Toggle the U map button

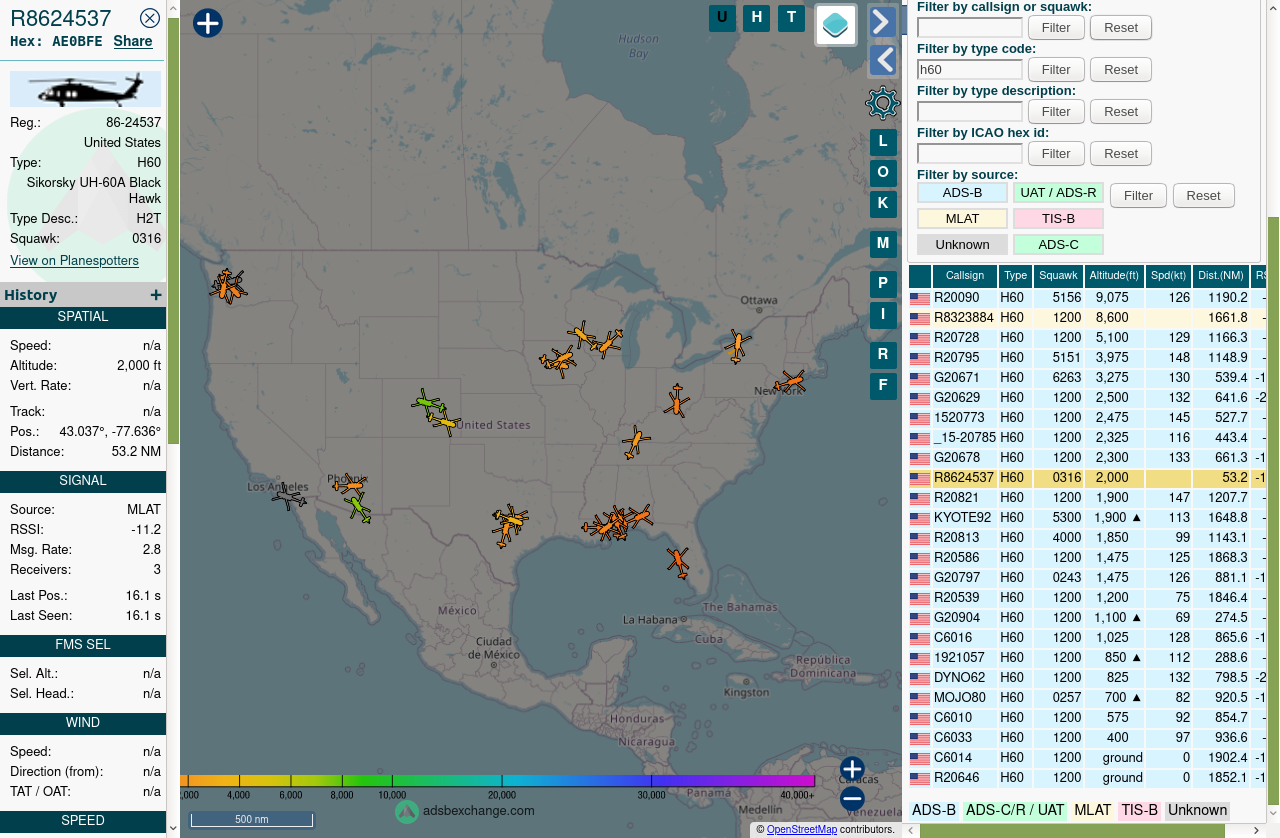[x=722, y=18]
